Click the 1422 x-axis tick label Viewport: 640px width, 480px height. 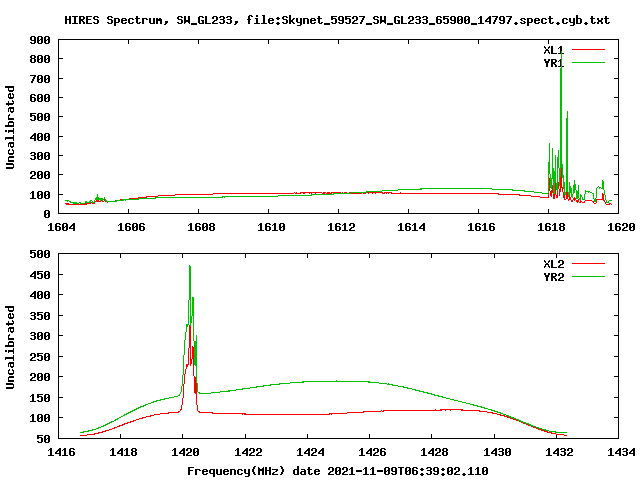coord(248,452)
